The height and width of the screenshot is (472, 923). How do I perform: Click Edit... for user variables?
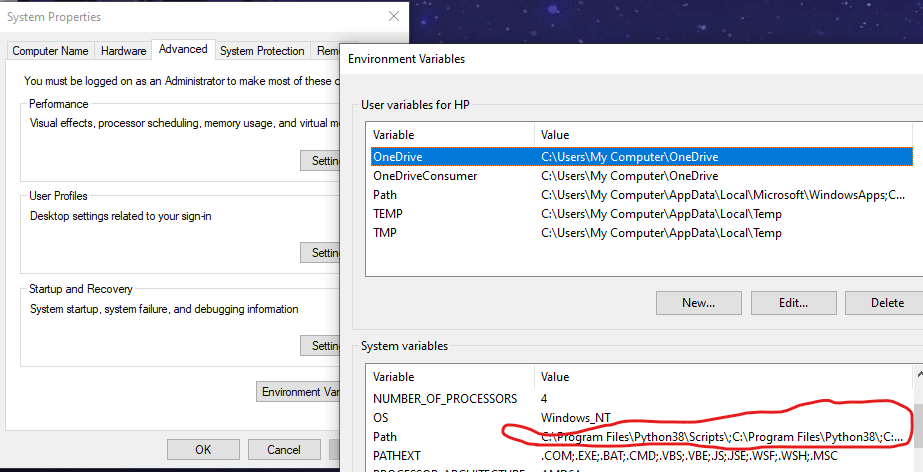793,303
